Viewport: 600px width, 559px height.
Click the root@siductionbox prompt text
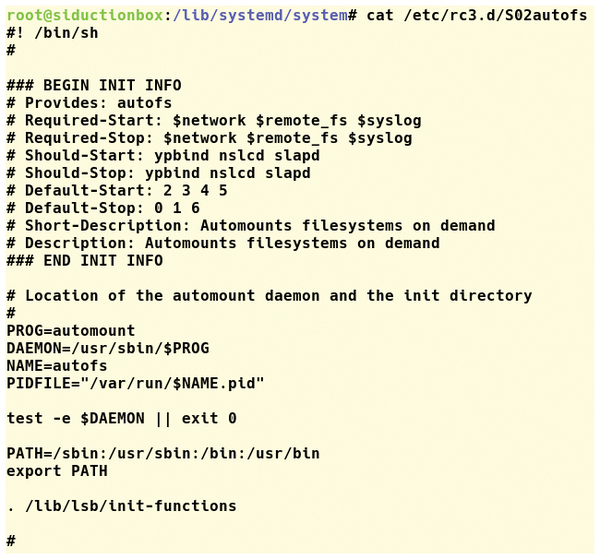(x=85, y=15)
